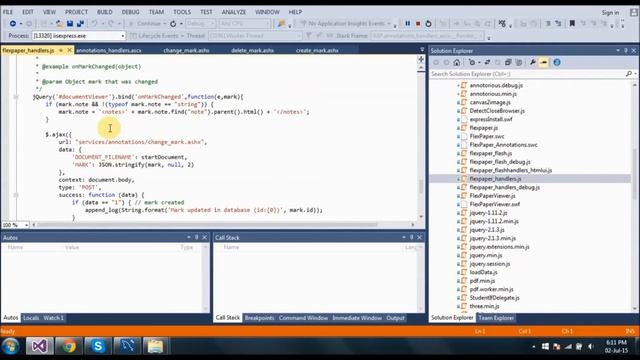640x360 pixels.
Task: Open the Any CPU platform dropdown
Action: point(244,24)
